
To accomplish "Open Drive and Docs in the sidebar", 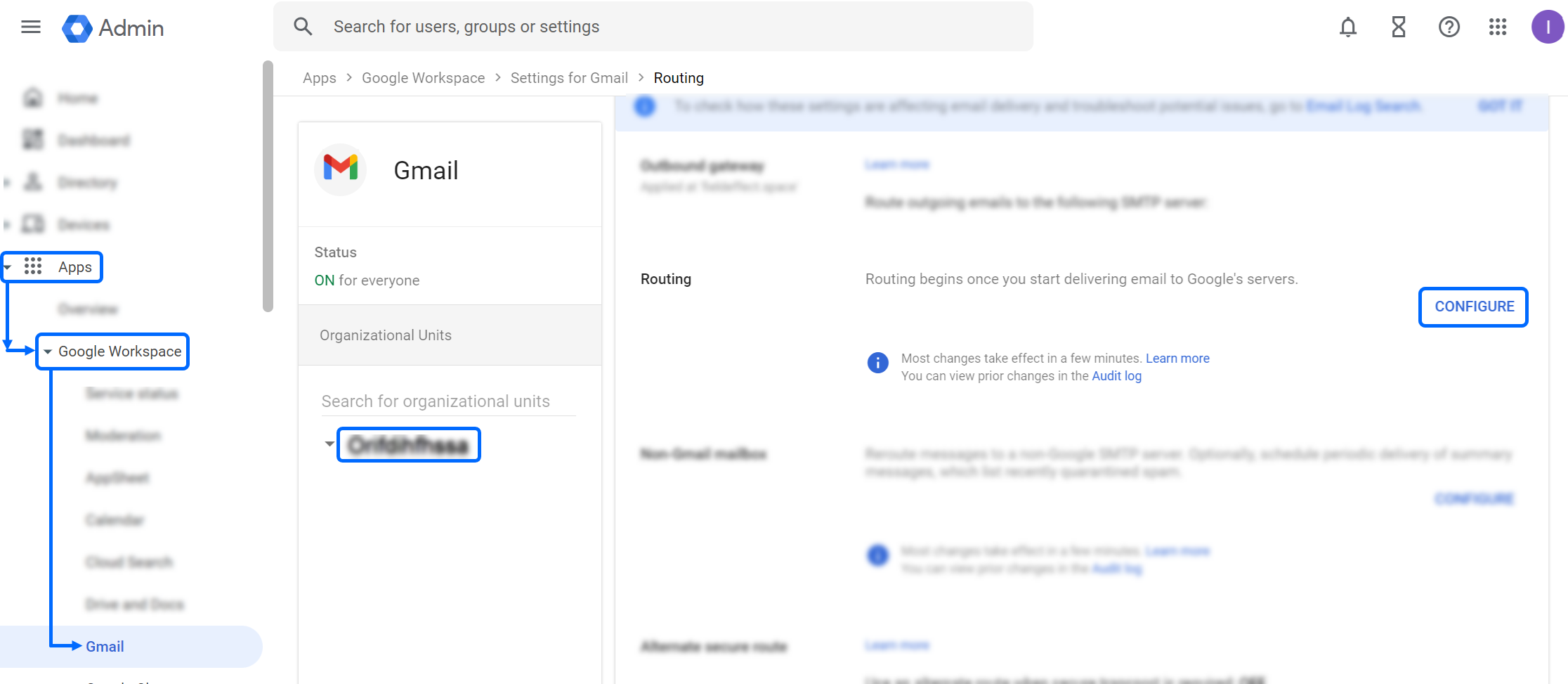I will [135, 605].
